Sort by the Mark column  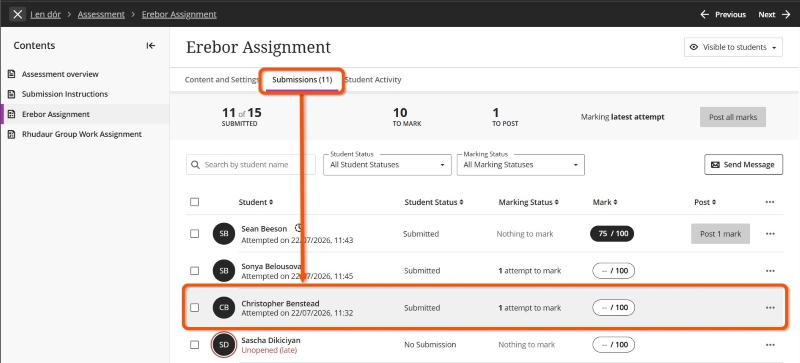pyautogui.click(x=605, y=202)
